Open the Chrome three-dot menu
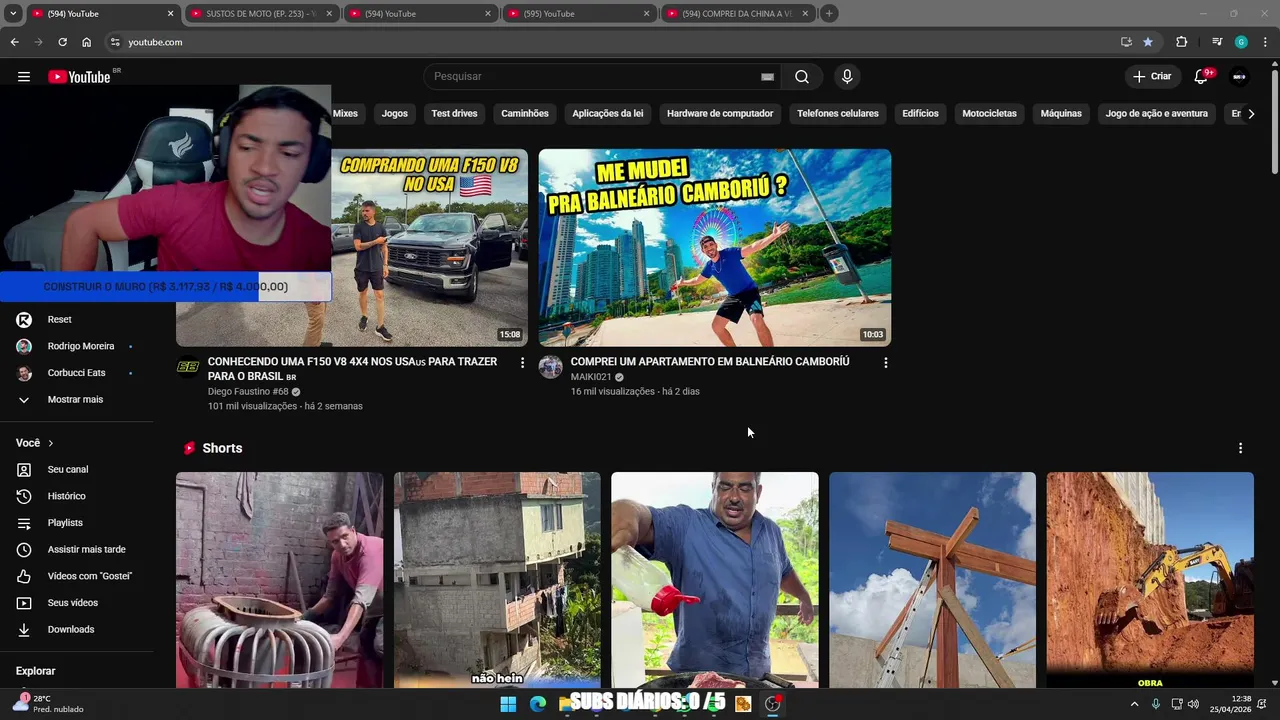 (x=1266, y=42)
